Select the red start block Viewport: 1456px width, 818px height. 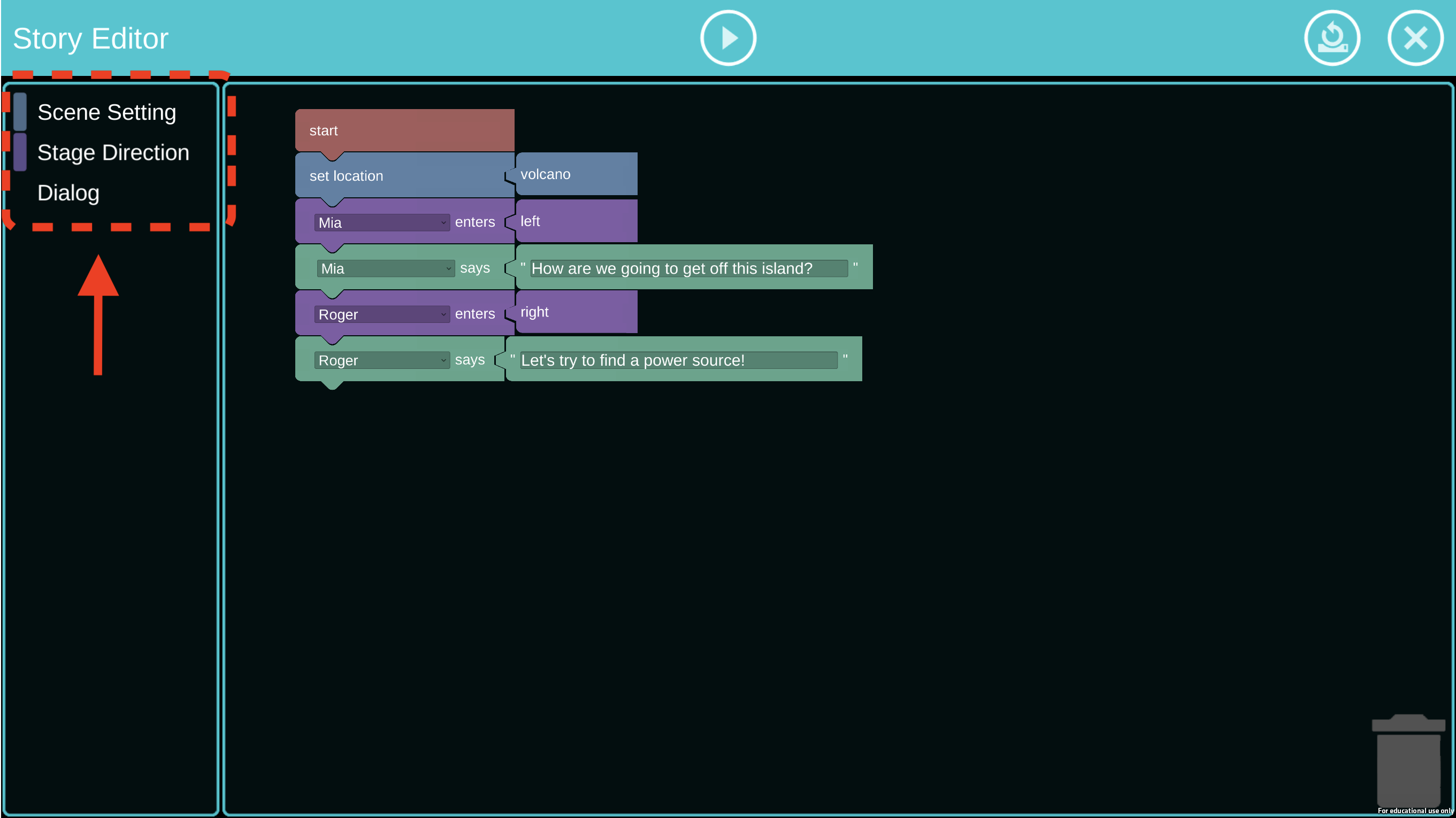[404, 130]
